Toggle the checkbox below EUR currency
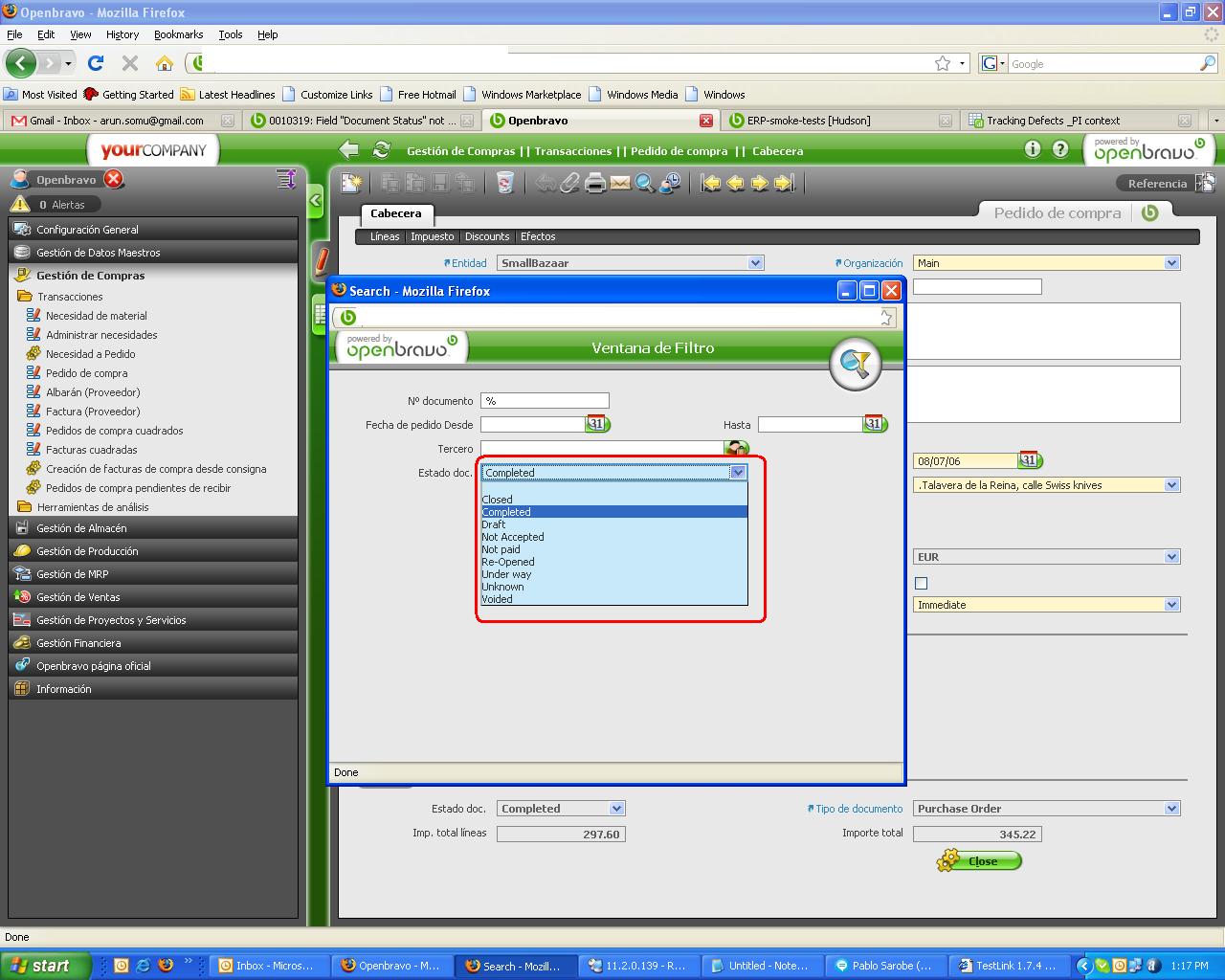1225x980 pixels. [921, 583]
